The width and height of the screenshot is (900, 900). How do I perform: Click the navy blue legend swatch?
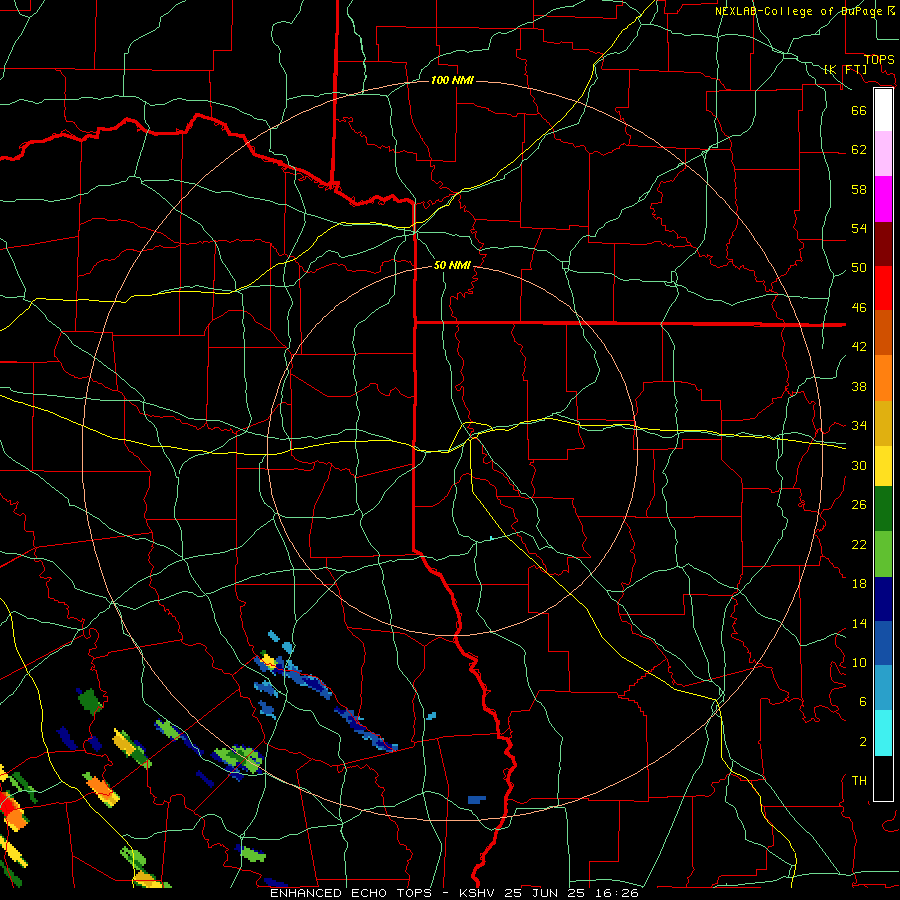(x=883, y=599)
